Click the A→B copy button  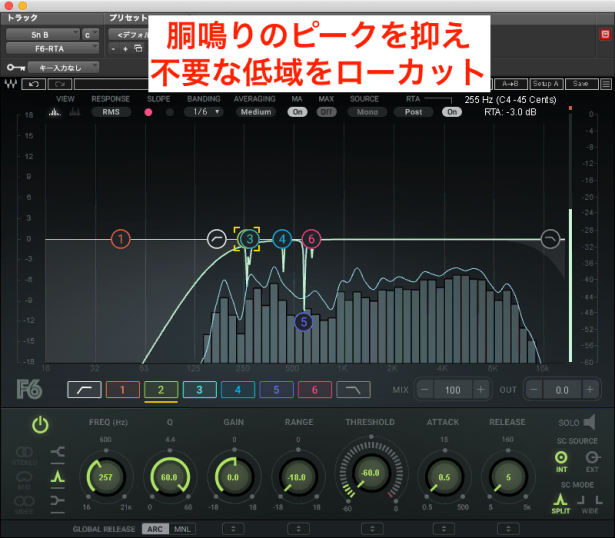pyautogui.click(x=510, y=84)
